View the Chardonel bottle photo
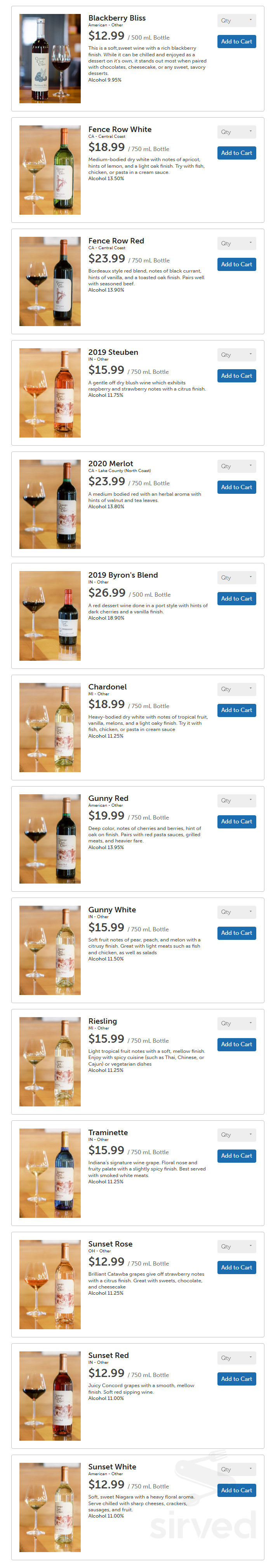Viewport: 278px width, 1568px height. click(x=50, y=728)
